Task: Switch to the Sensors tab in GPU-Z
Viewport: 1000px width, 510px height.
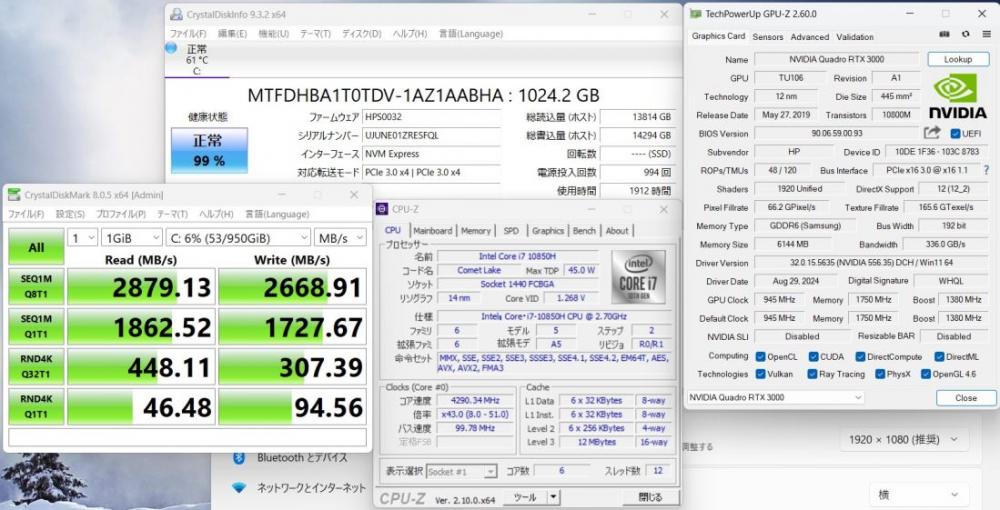Action: [x=767, y=37]
